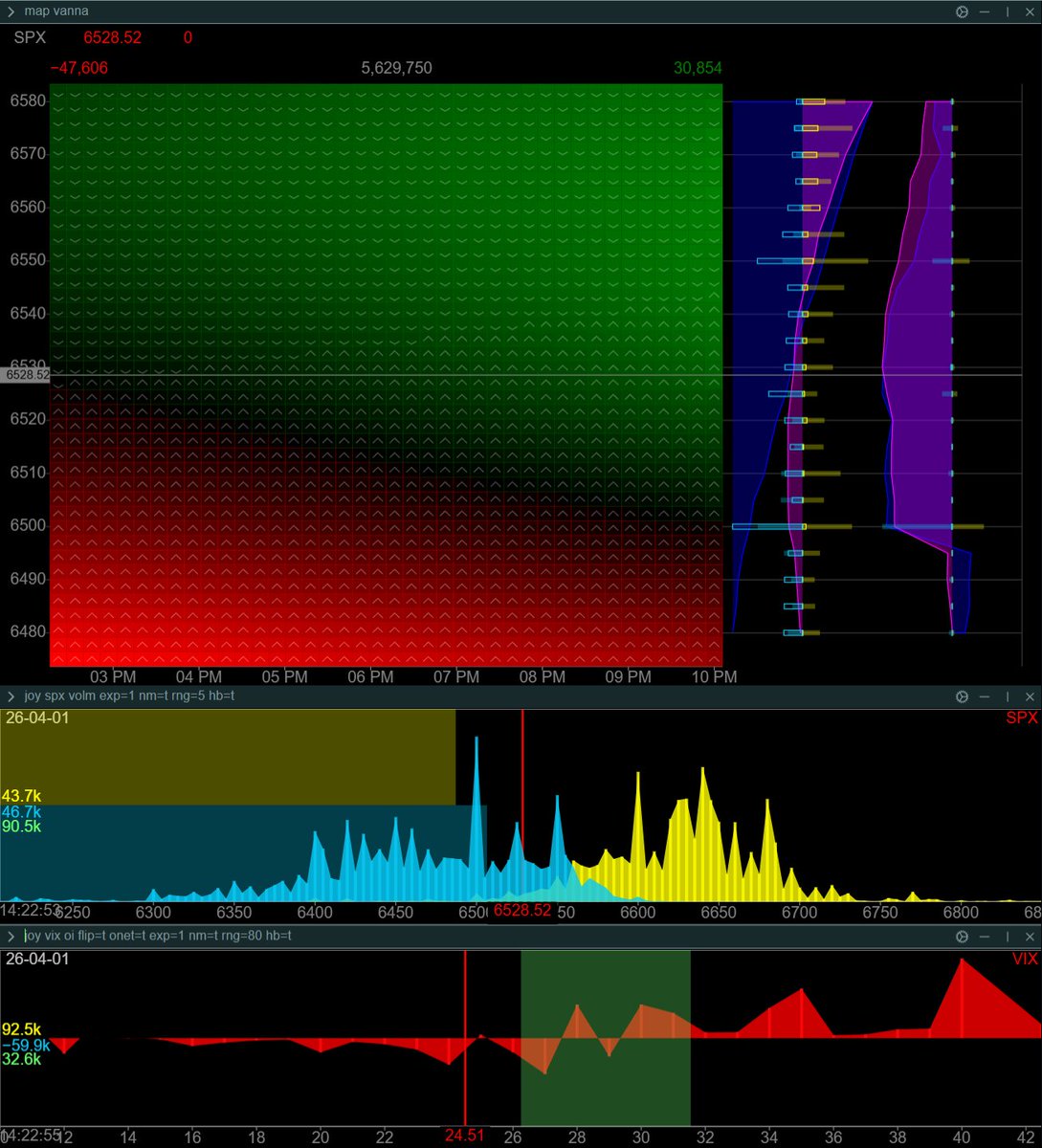Screen dimensions: 1042x1148
Task: Click the 6490 strike label on heatmap axis
Action: [x=28, y=579]
